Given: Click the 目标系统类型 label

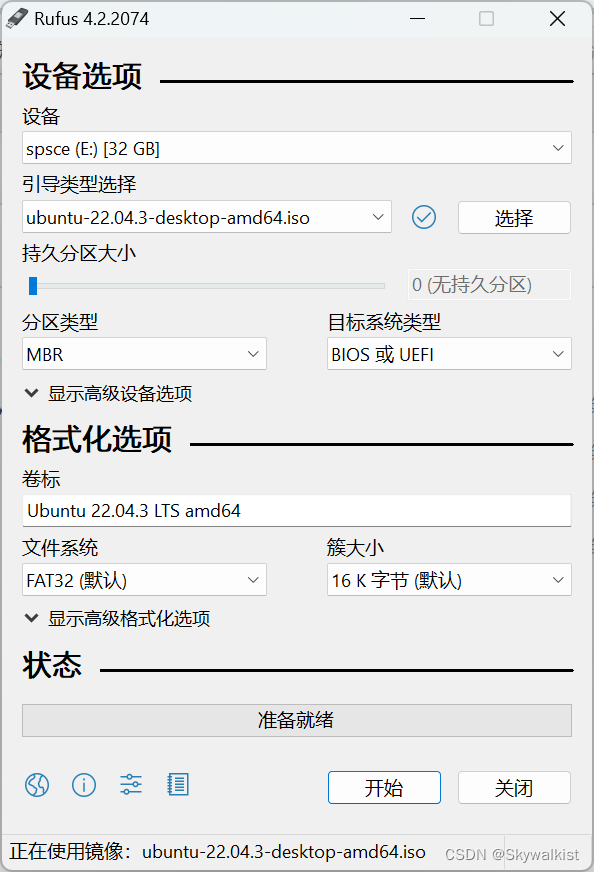Looking at the screenshot, I should point(384,322).
